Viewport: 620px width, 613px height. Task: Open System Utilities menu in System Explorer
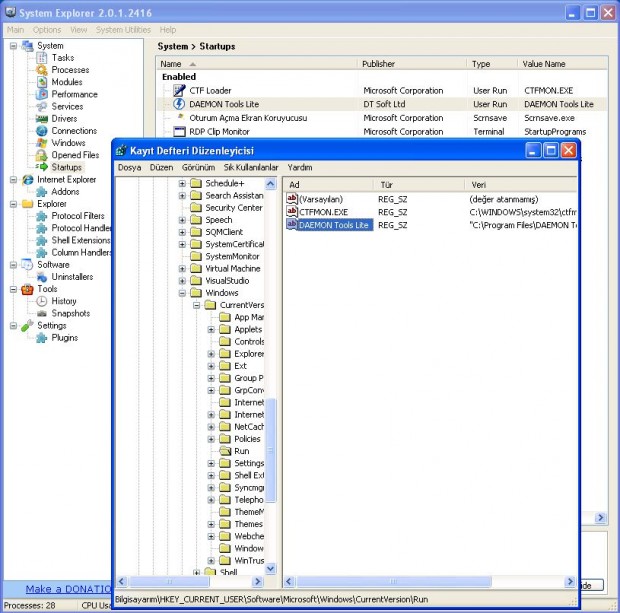click(123, 30)
